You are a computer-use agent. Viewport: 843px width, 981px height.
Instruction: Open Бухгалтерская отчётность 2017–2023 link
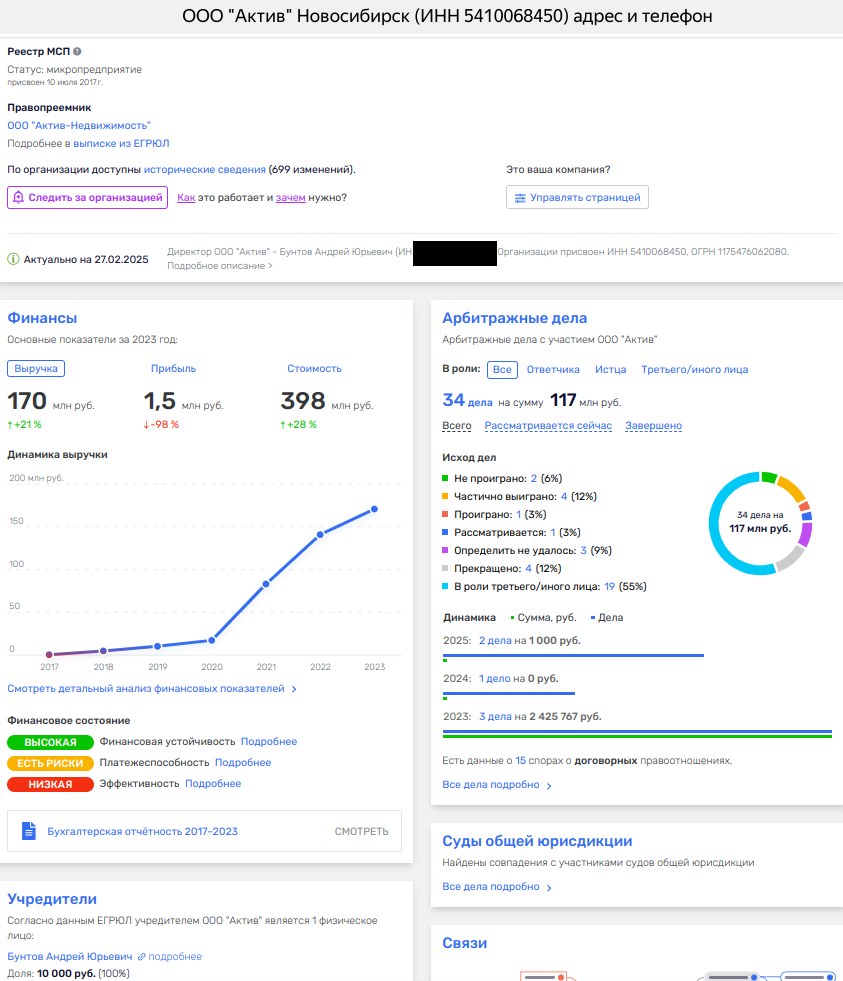[143, 831]
